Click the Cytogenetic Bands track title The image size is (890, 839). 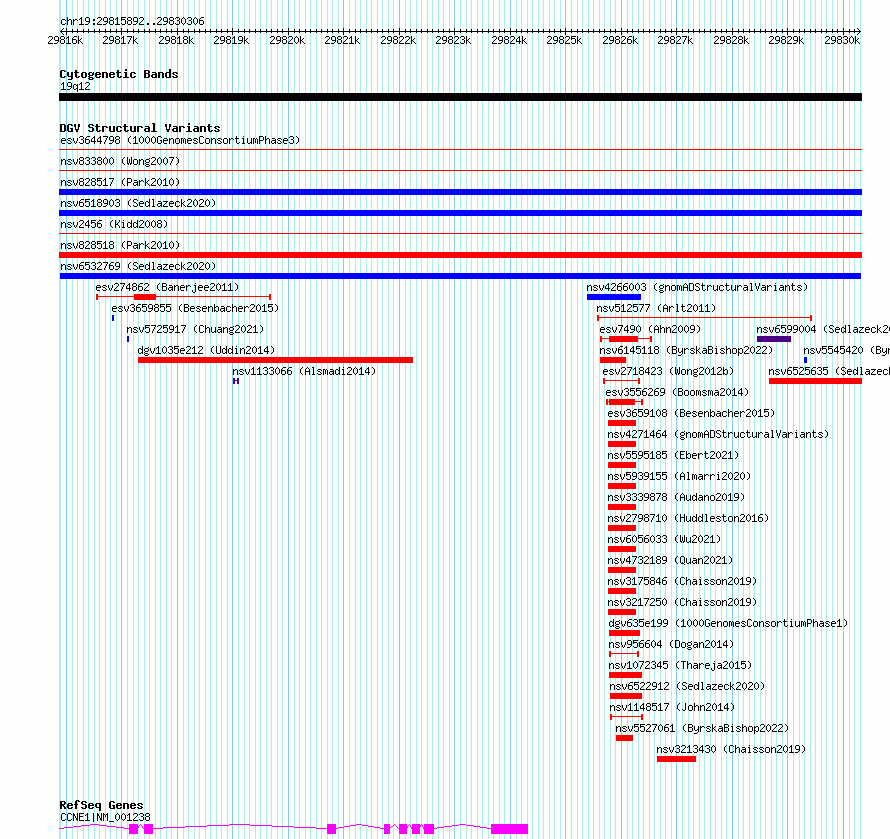119,74
